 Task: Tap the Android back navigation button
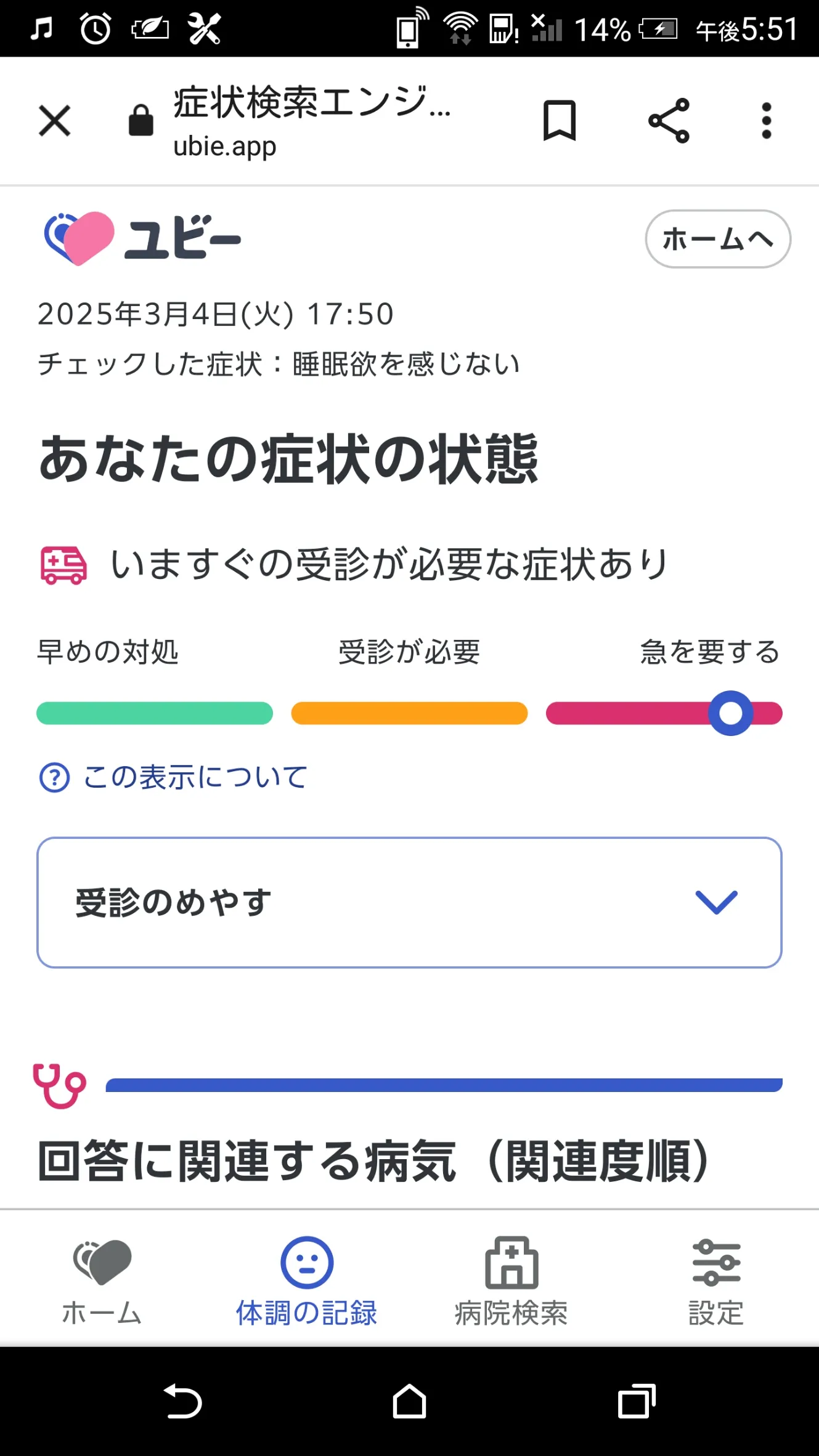[x=182, y=1401]
